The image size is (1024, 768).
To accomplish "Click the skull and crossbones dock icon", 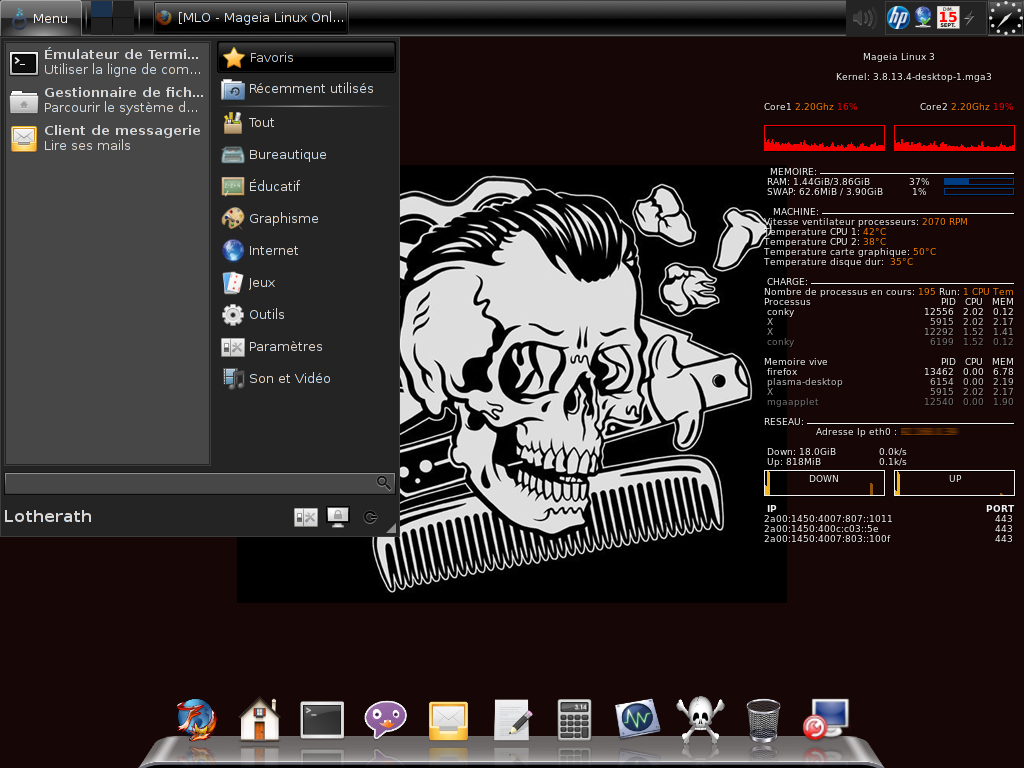I will [700, 720].
